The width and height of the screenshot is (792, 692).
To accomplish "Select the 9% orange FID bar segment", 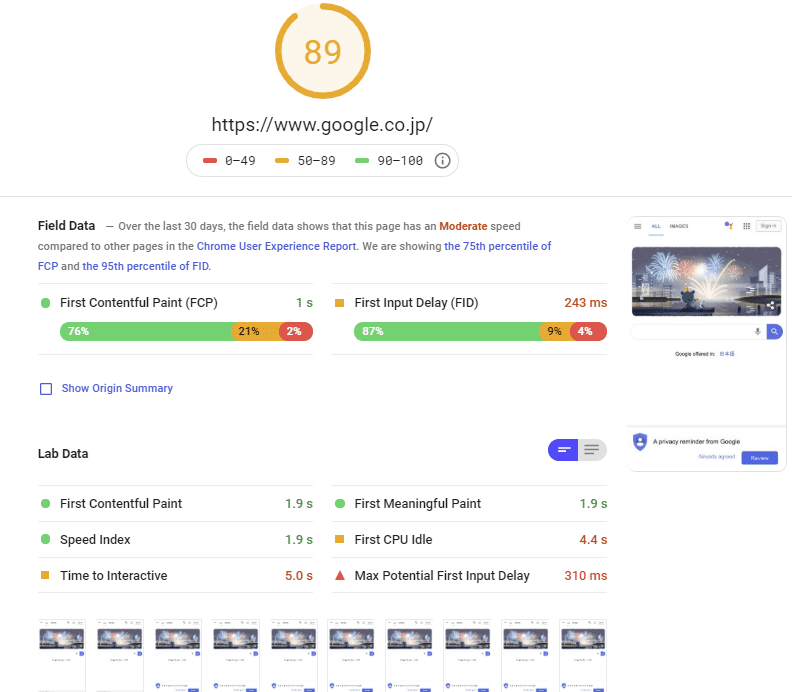I will pyautogui.click(x=555, y=331).
